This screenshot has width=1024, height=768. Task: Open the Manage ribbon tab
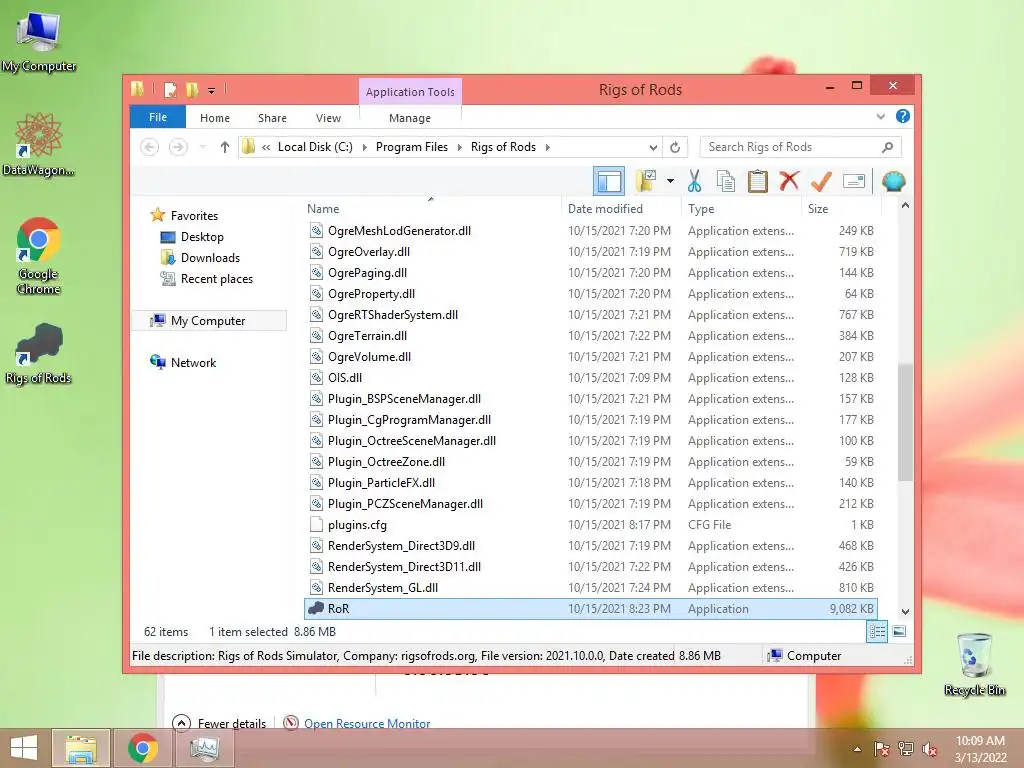pyautogui.click(x=409, y=118)
